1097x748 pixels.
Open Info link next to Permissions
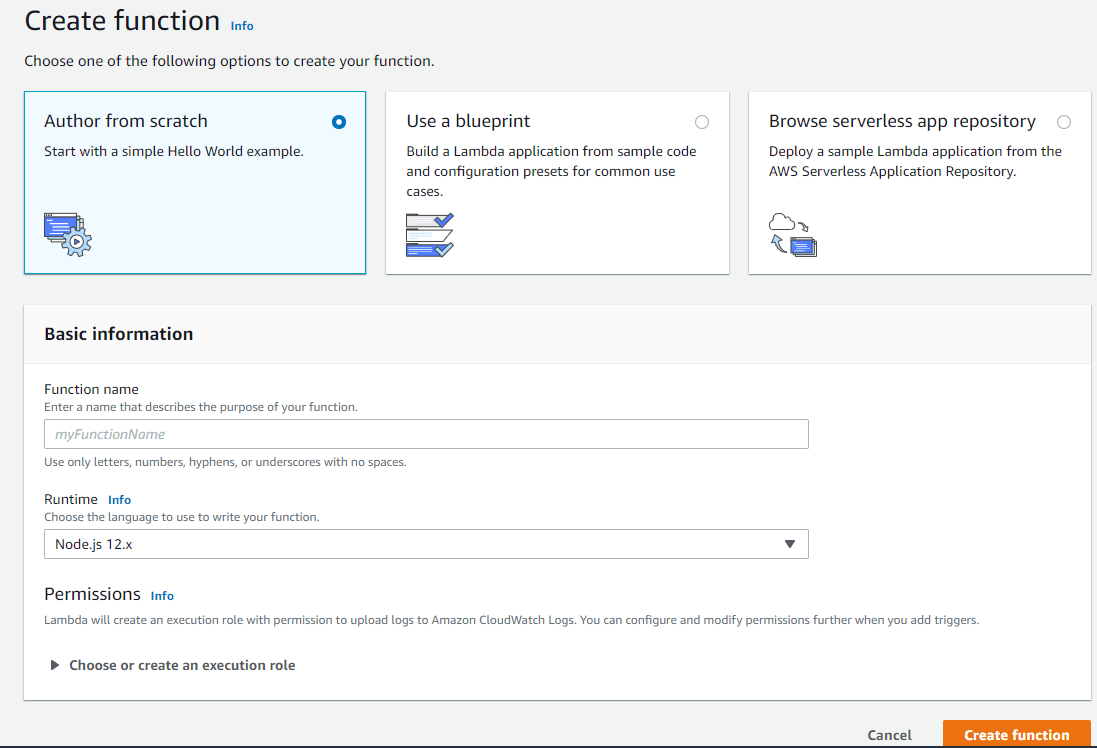point(162,596)
